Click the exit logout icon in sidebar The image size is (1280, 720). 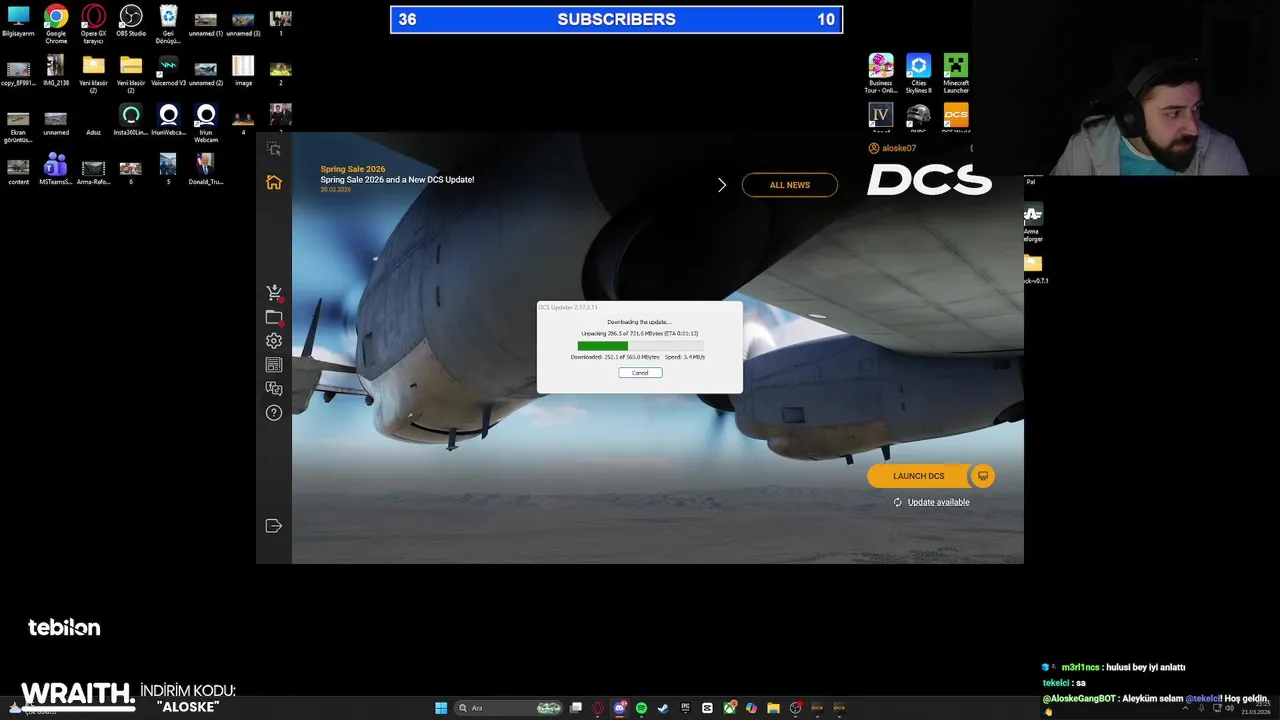[x=273, y=526]
